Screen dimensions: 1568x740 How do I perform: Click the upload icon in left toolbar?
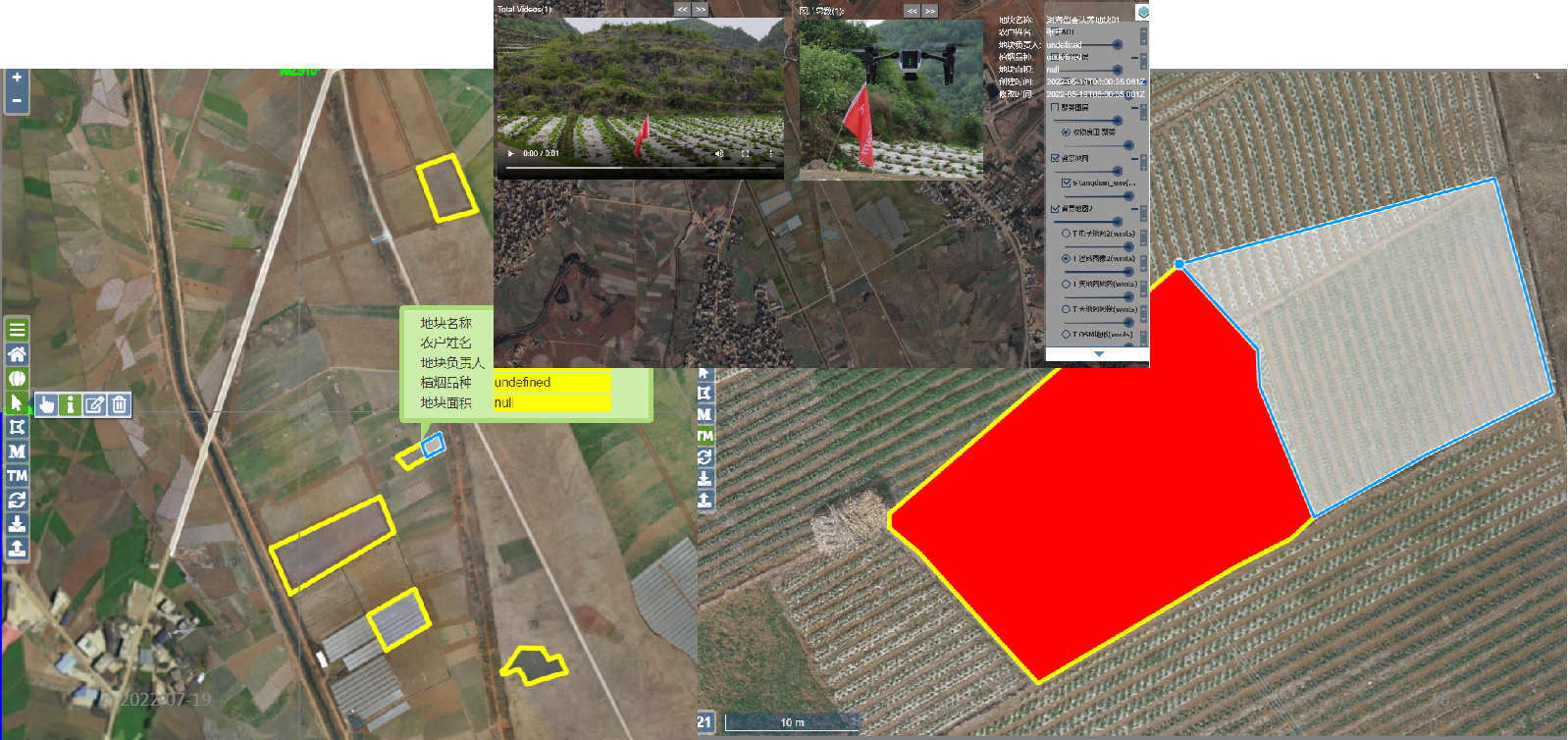17,549
